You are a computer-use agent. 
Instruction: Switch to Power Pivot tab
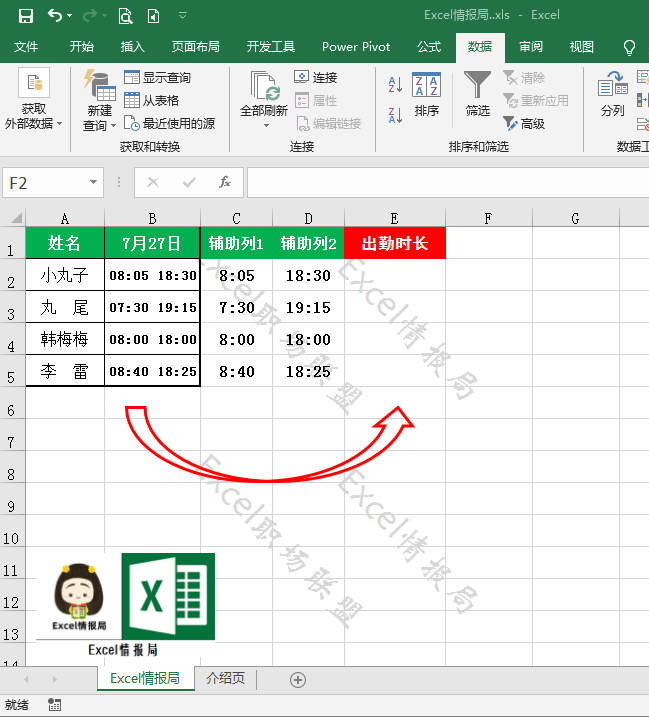(x=356, y=47)
